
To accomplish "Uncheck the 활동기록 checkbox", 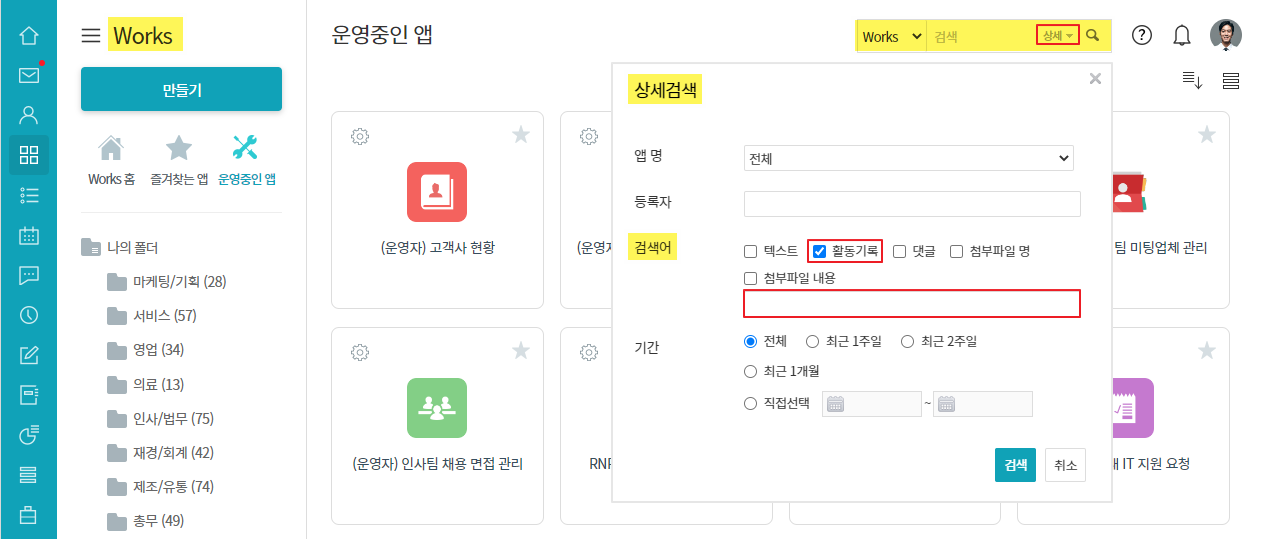I will [820, 251].
